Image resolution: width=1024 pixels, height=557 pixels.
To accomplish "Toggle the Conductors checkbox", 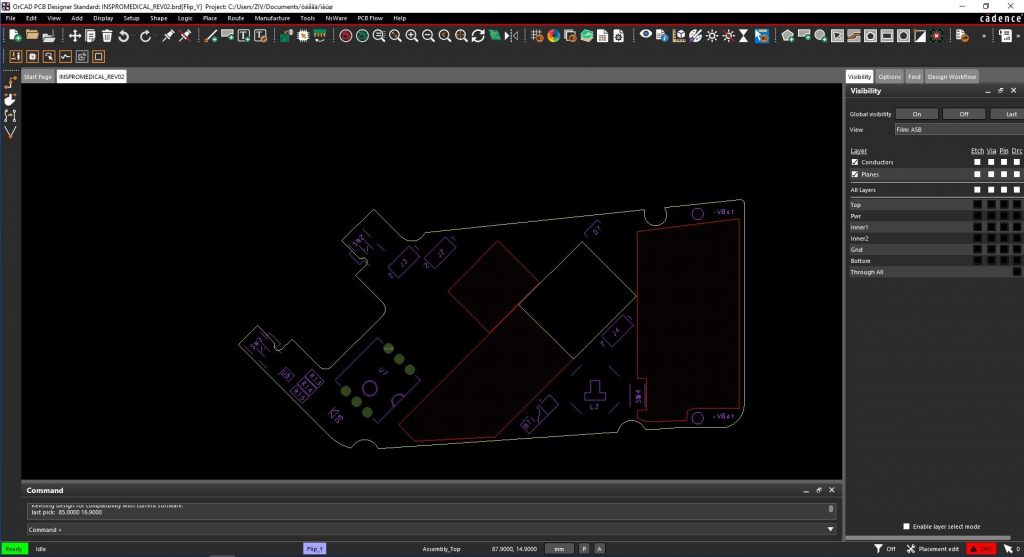I will [x=855, y=162].
